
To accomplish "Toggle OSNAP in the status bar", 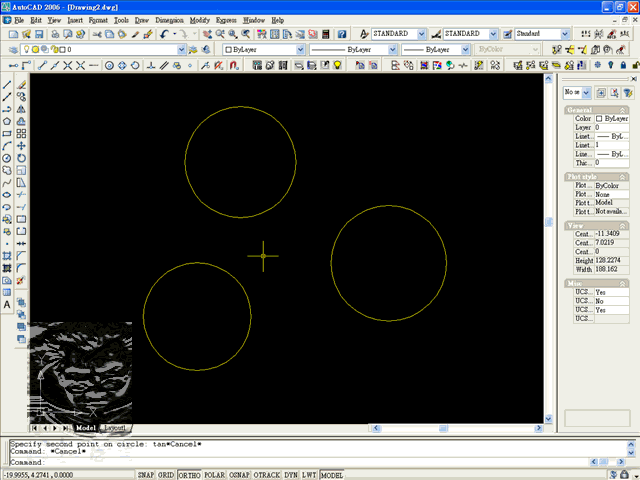I will (239, 475).
